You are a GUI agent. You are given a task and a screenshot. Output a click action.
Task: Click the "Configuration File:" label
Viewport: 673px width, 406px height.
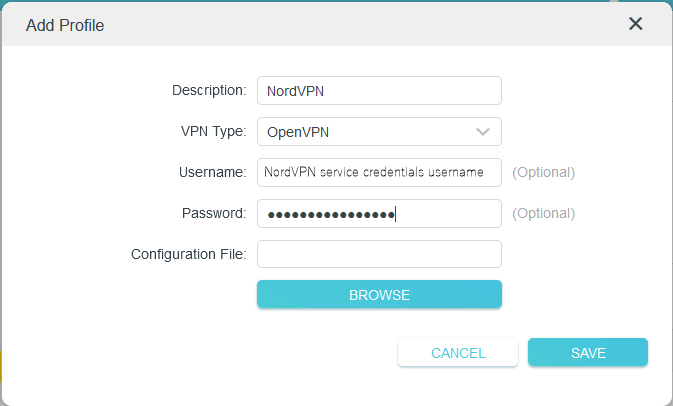pos(188,254)
